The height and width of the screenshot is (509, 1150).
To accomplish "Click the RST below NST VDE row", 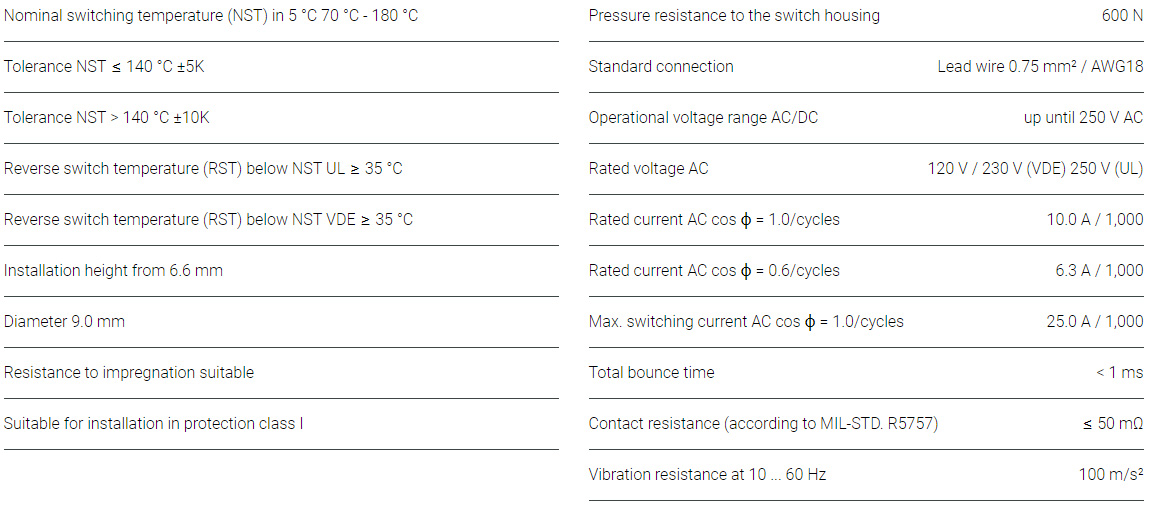I will [208, 220].
